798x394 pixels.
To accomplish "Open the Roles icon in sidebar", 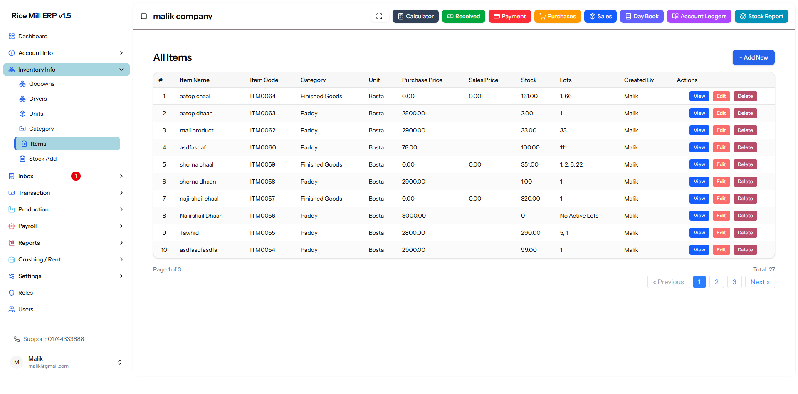I will 12,293.
